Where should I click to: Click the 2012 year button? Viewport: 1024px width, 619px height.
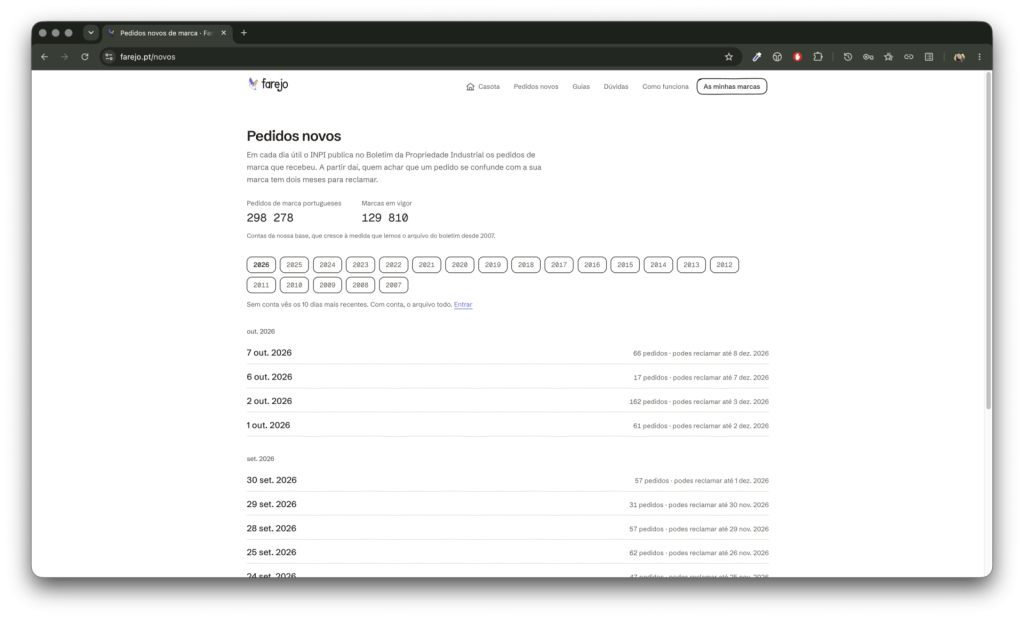click(x=724, y=264)
